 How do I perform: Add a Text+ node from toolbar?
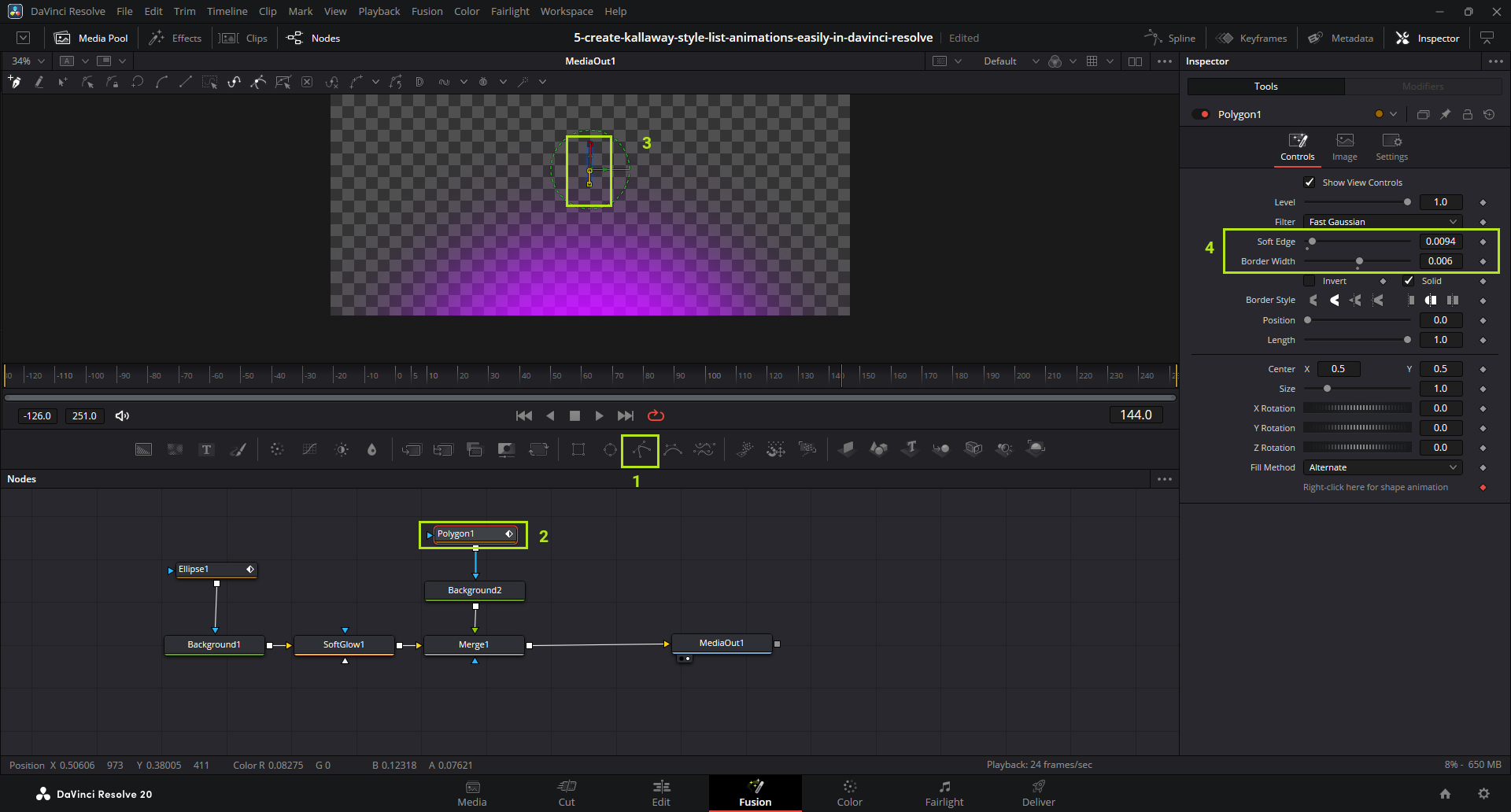(206, 449)
